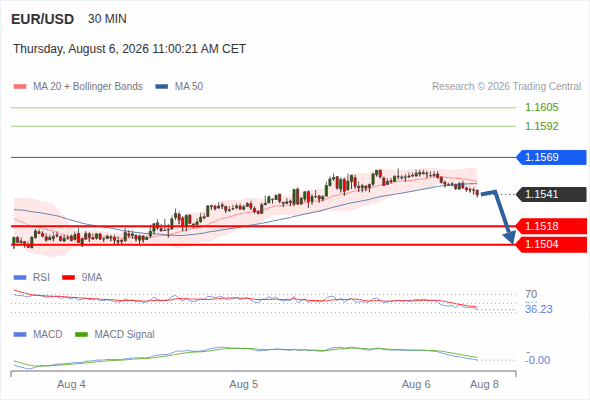This screenshot has height=400, width=590.
Task: Click the RSI legend label
Action: pos(41,278)
